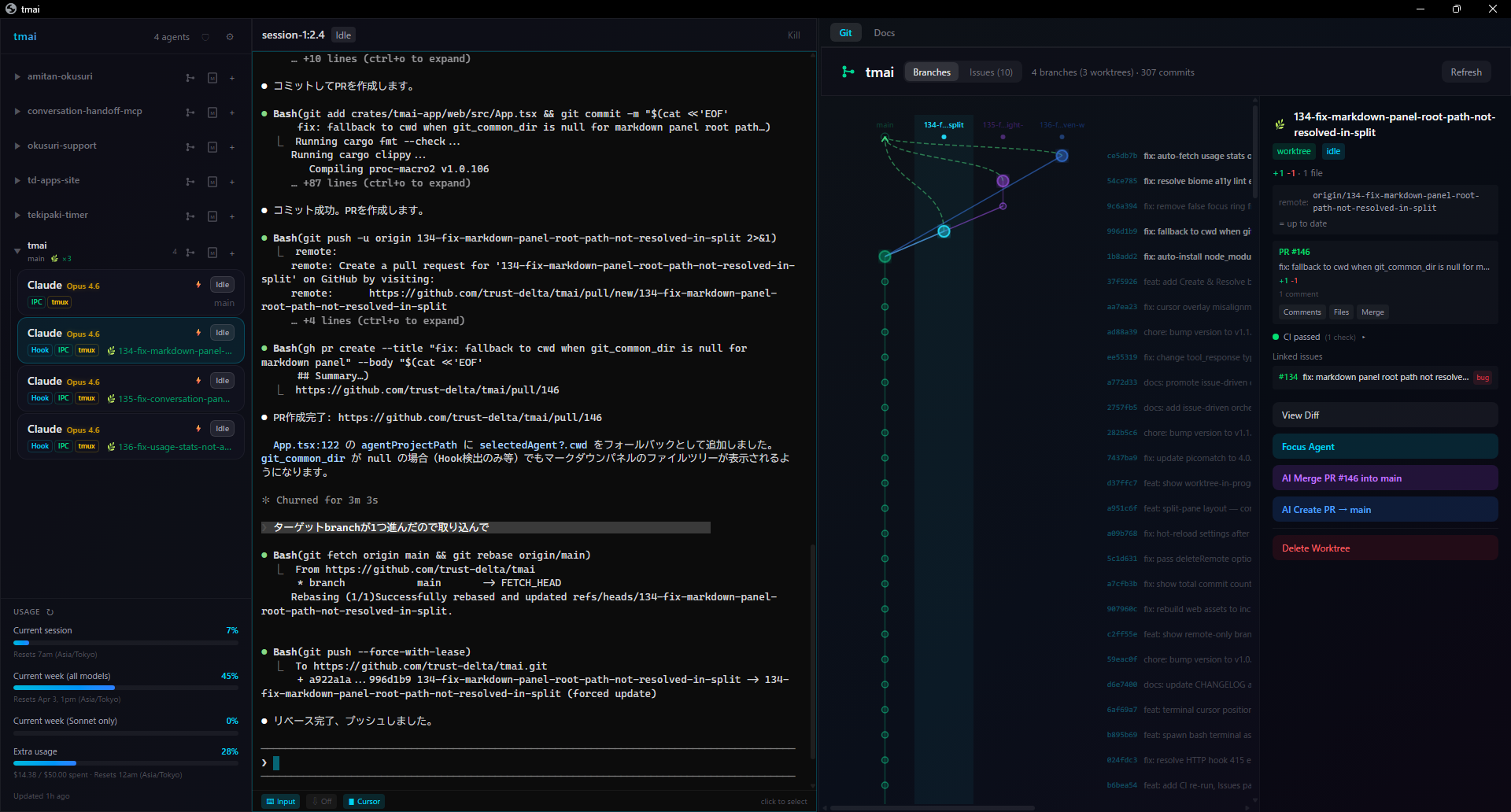
Task: Expand the amitan-okusuri project
Action: pyautogui.click(x=17, y=76)
